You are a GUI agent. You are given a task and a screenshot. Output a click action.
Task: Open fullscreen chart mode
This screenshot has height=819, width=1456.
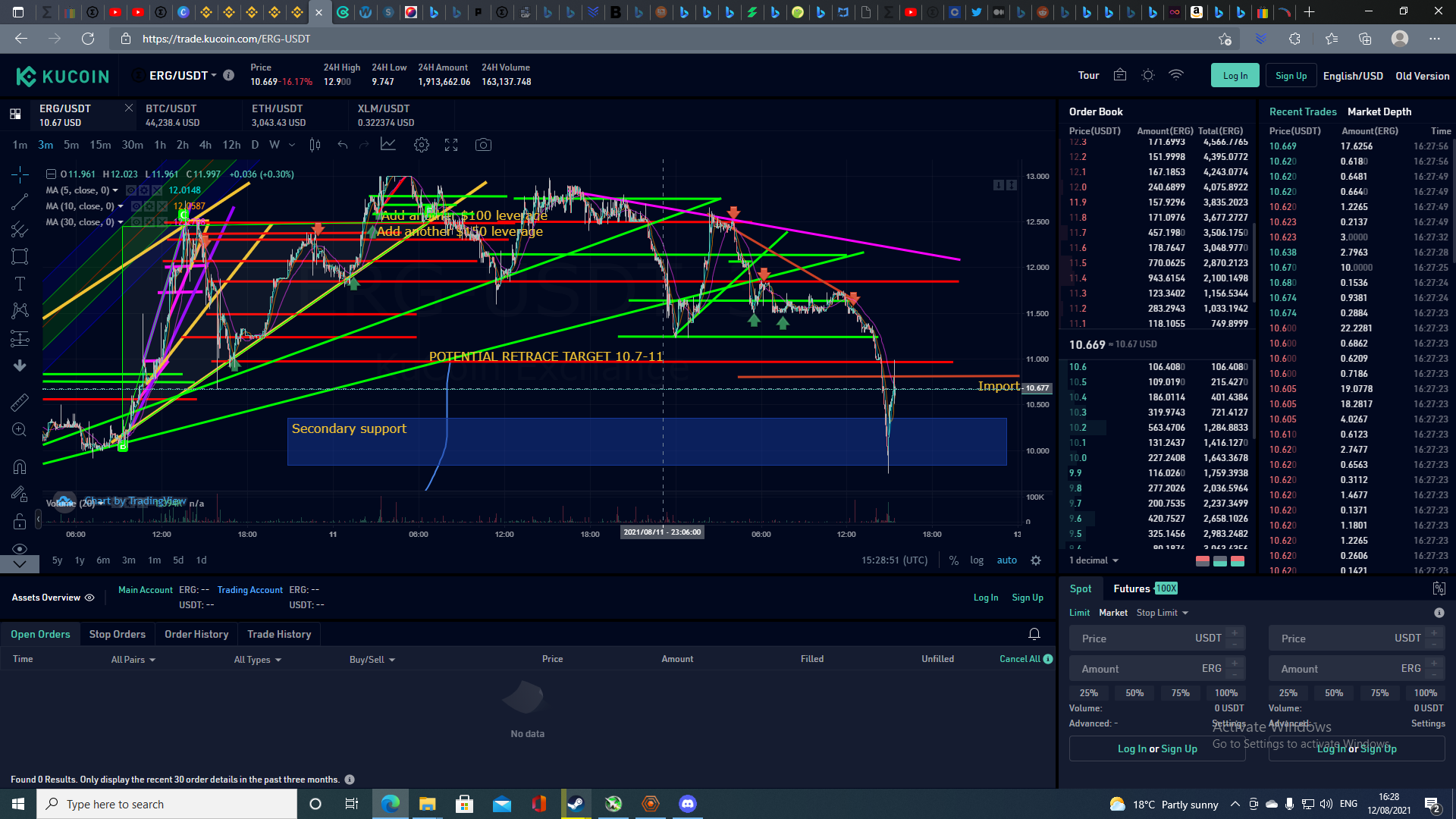click(451, 145)
